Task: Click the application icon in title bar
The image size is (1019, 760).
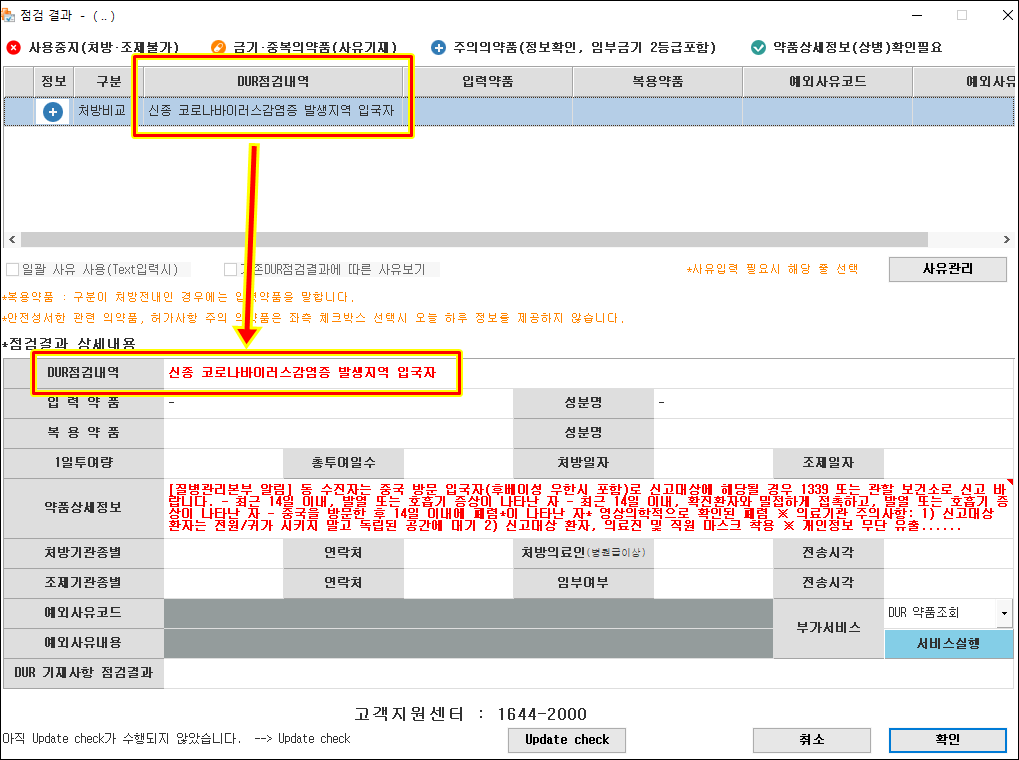Action: click(x=9, y=14)
